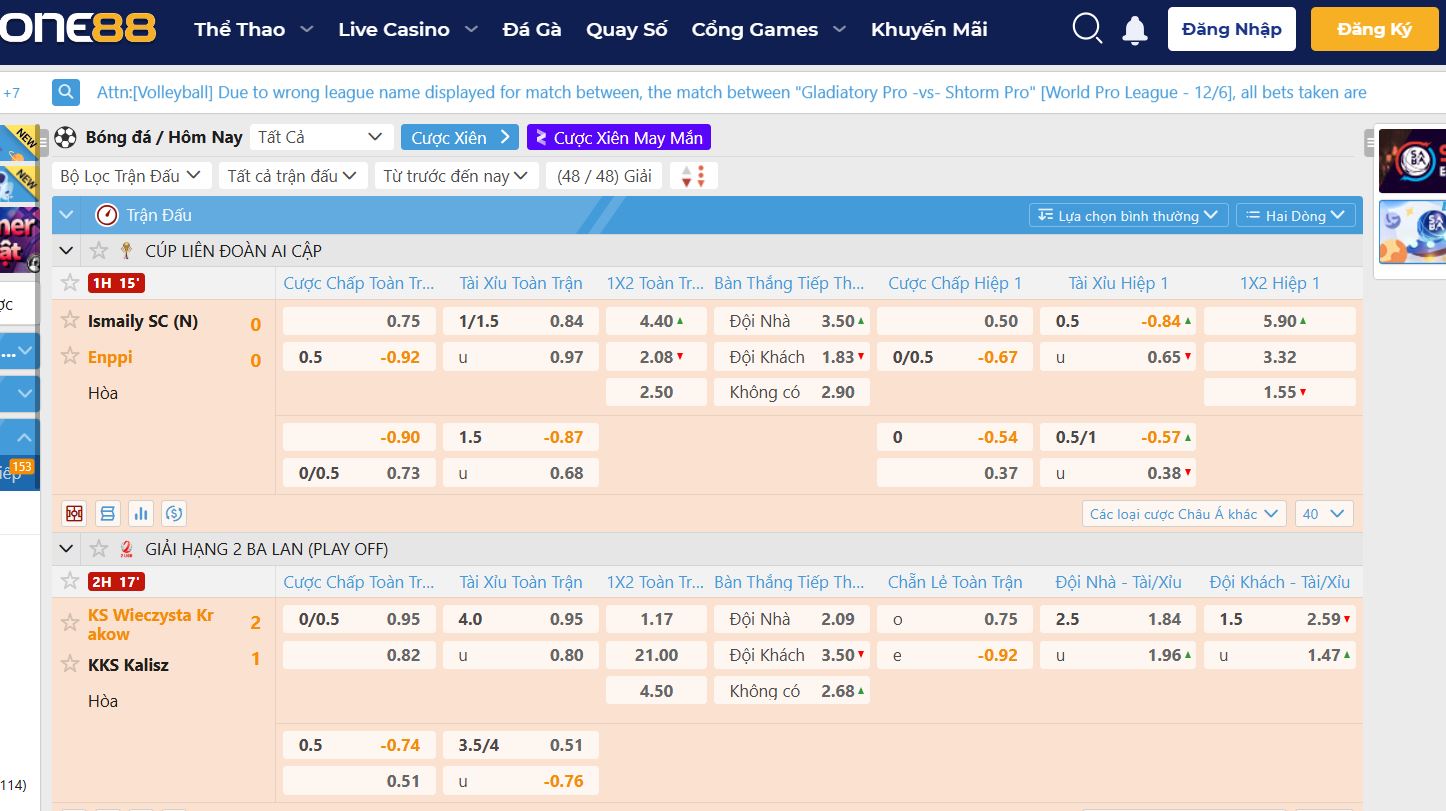The width and height of the screenshot is (1446, 811).
Task: Click the soccer ball icon beside Bóng đá
Action: pos(66,137)
